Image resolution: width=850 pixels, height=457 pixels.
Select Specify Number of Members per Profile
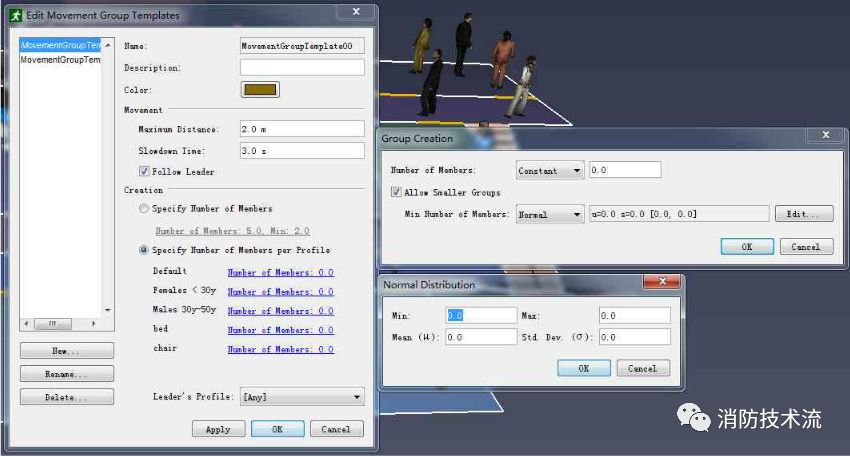[x=145, y=250]
